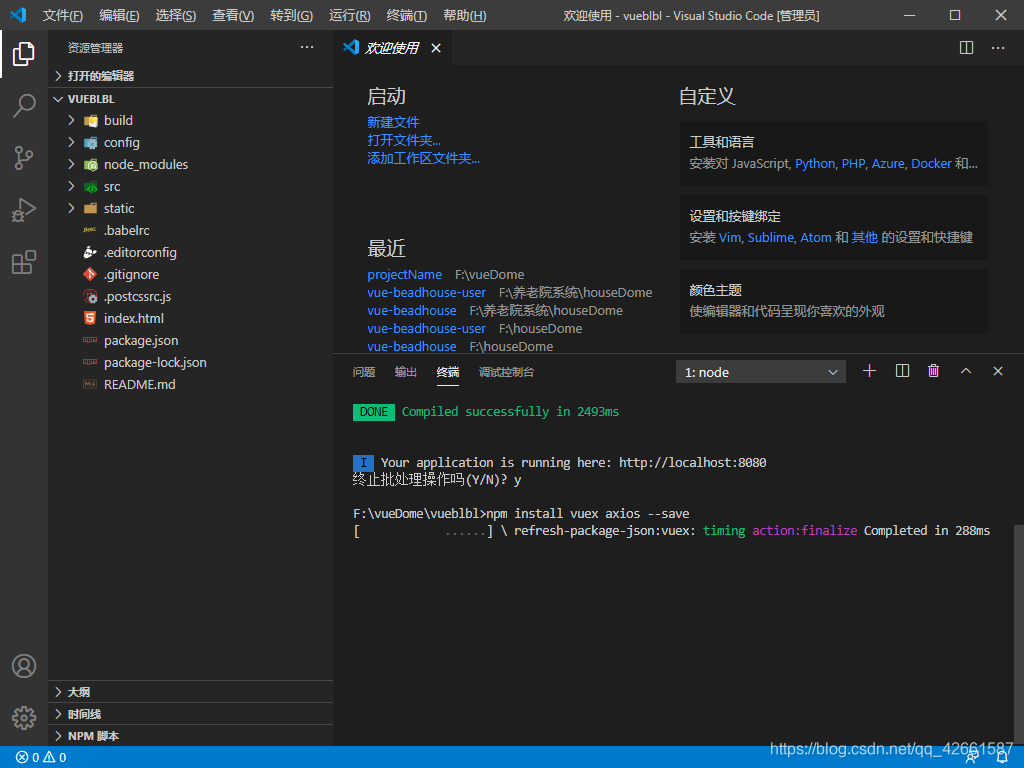This screenshot has width=1024, height=768.
Task: Open the projectName recent project link
Action: pos(404,274)
